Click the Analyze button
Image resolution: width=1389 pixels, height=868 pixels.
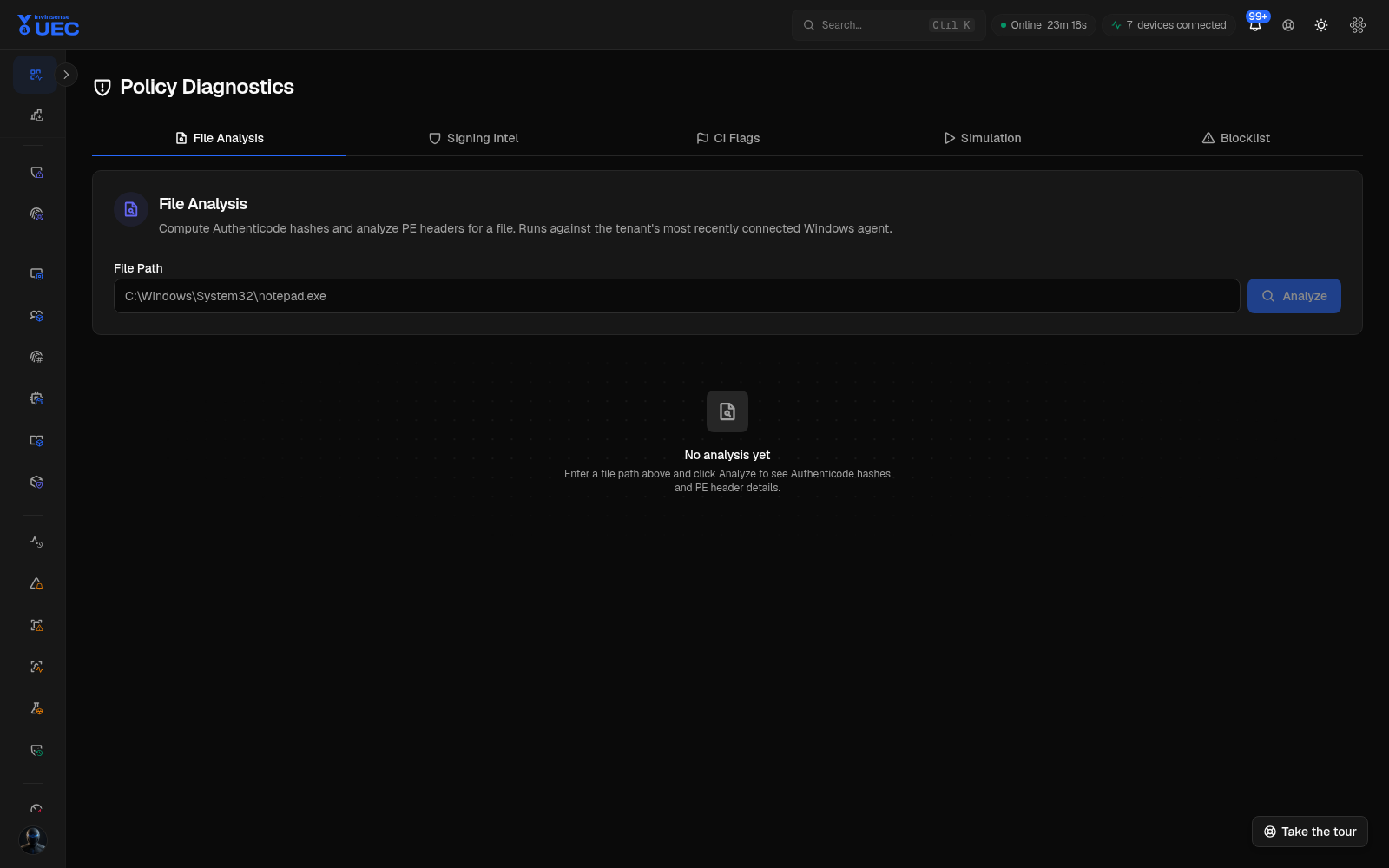point(1294,296)
